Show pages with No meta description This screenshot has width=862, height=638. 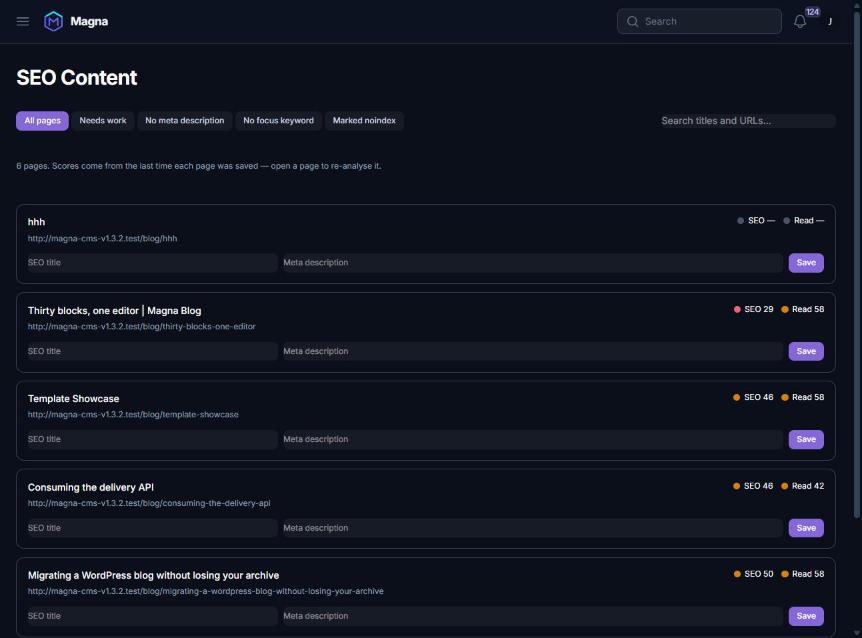185,121
